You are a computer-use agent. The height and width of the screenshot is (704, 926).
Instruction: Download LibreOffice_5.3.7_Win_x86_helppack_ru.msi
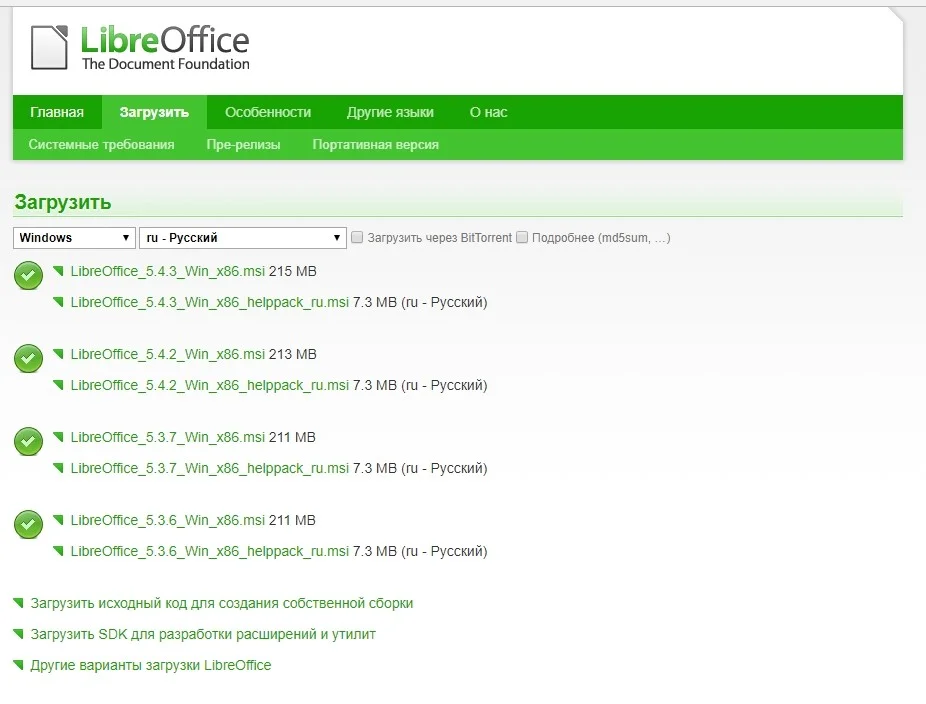point(210,468)
